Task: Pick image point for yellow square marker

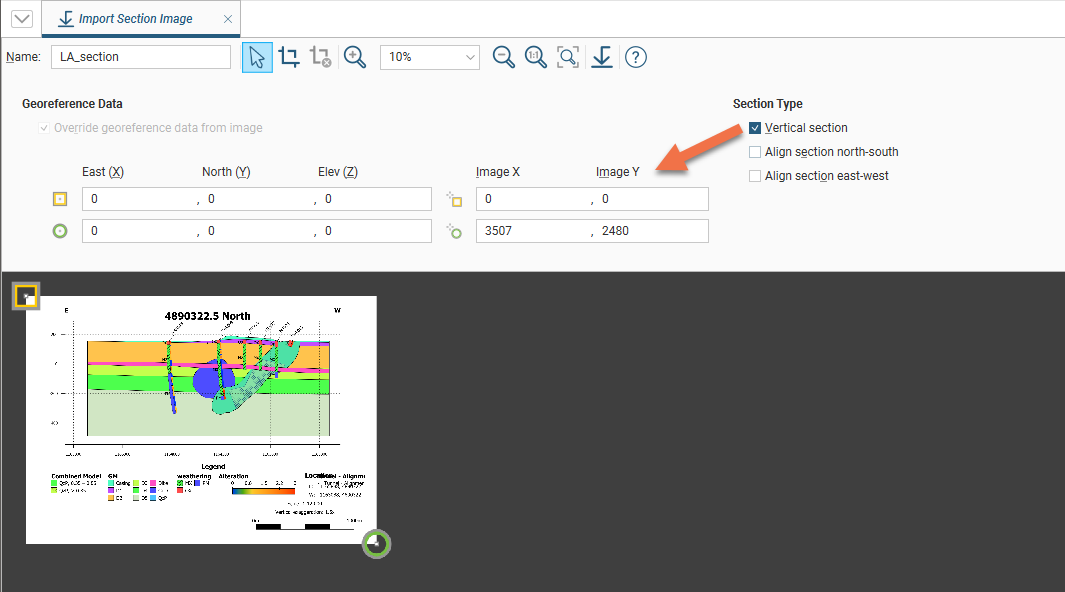Action: (455, 199)
